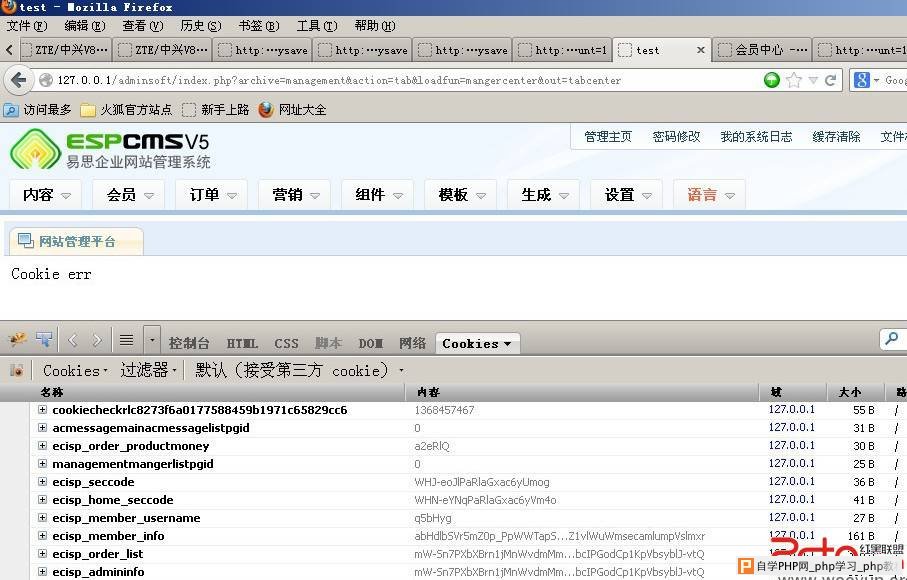Select the 网站管理平台 page tab

coord(75,241)
